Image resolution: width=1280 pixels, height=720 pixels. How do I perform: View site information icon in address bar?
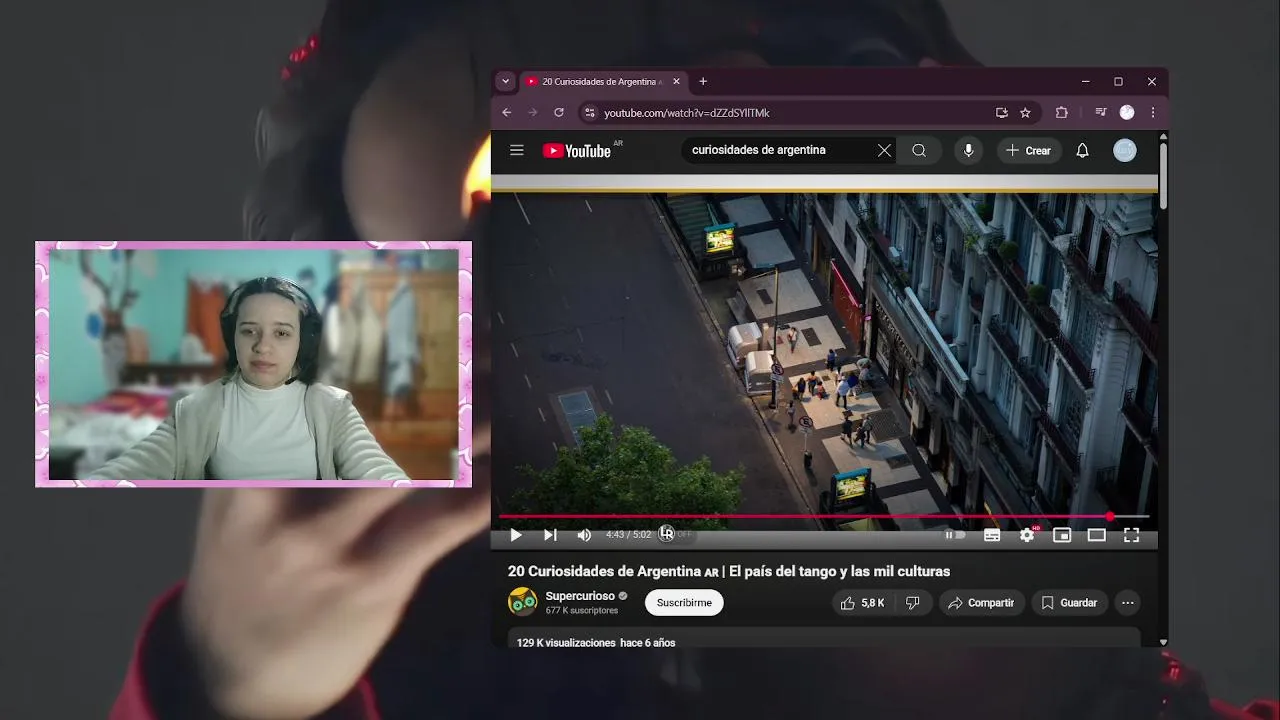tap(589, 113)
